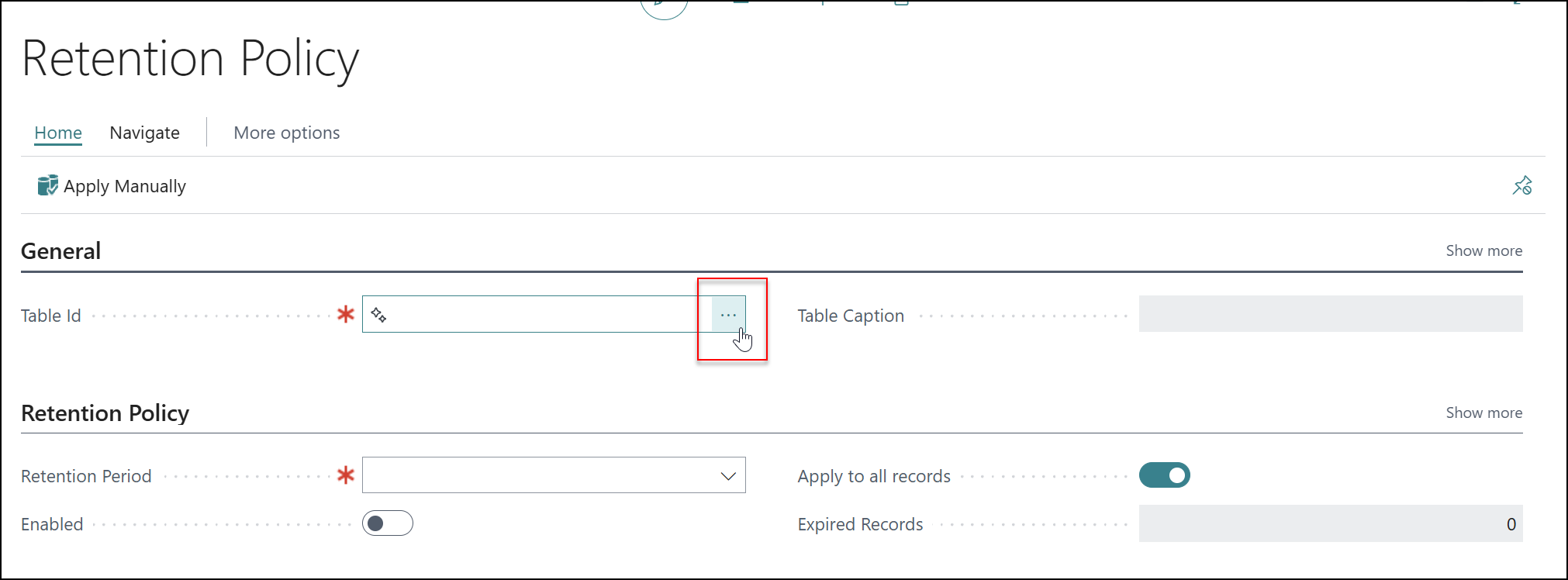1568x580 pixels.
Task: Click the Copilot sparkle icon in Table Id
Action: tap(379, 314)
